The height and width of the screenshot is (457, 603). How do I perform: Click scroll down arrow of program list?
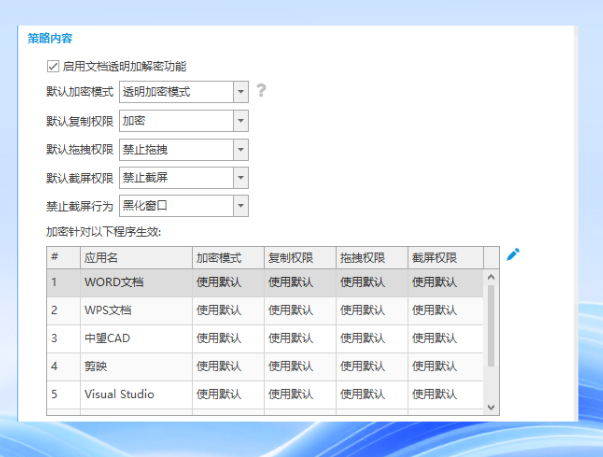[x=491, y=407]
